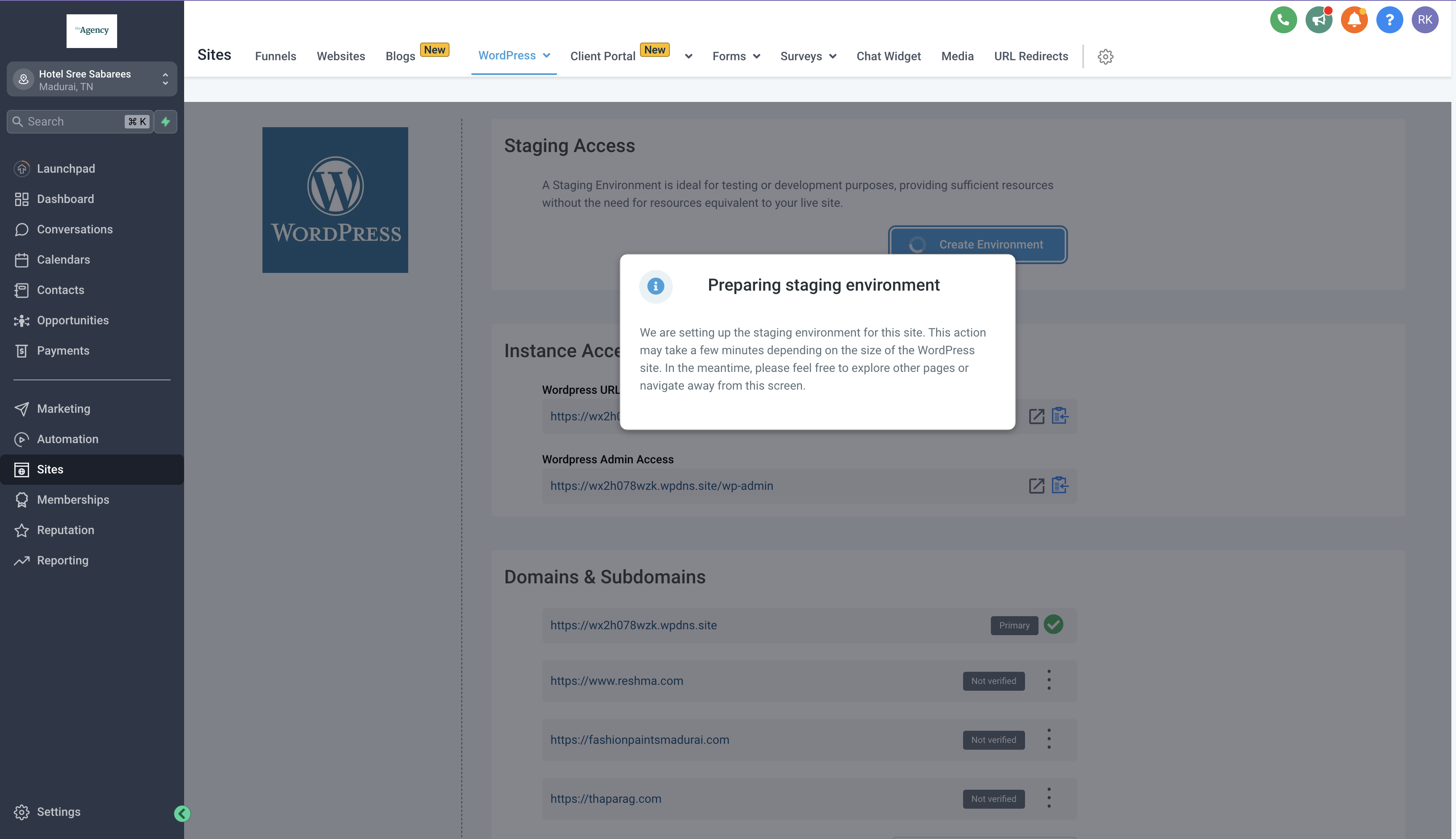Collapse the sidebar with green arrow
1456x839 pixels.
[x=182, y=813]
